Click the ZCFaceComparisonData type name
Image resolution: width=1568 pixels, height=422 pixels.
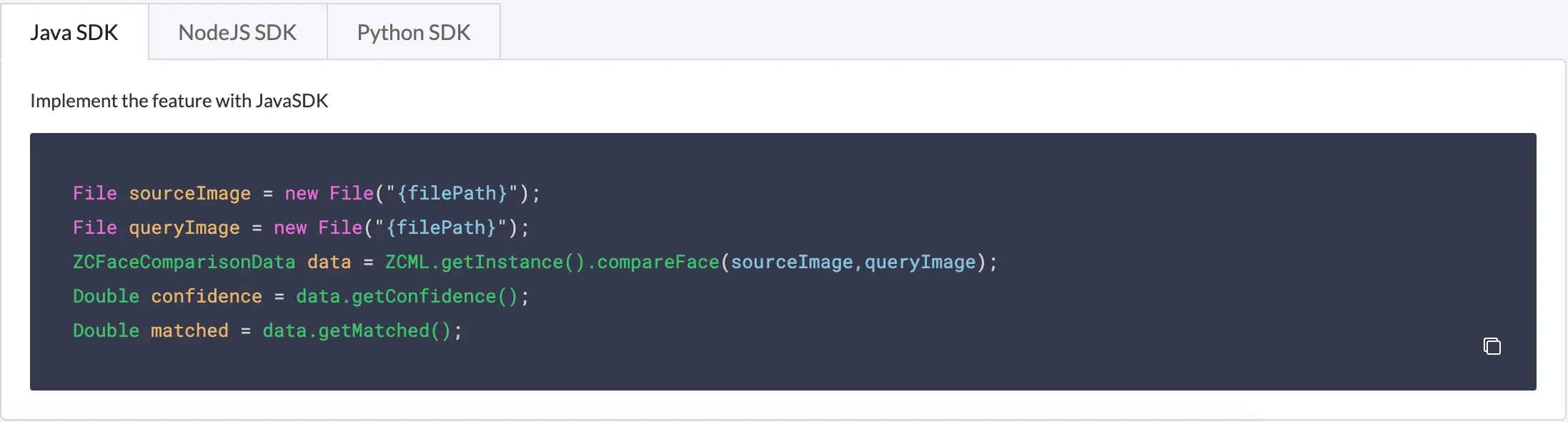[184, 262]
